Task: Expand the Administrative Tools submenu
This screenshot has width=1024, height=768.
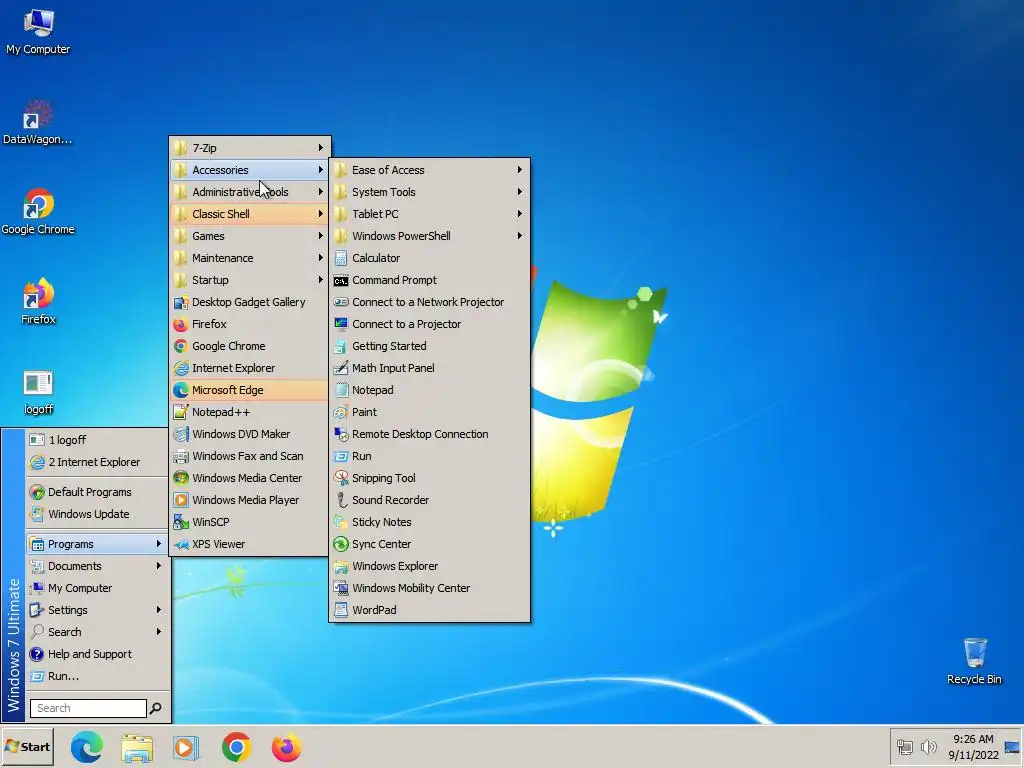Action: [249, 192]
